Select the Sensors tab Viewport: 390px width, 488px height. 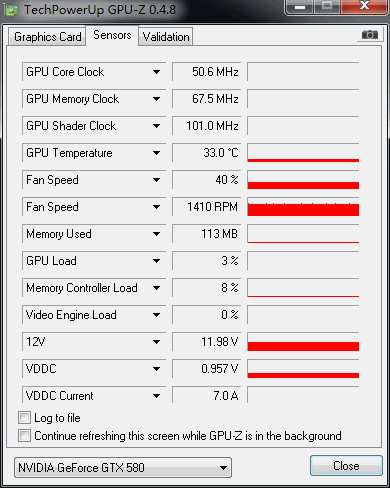112,35
